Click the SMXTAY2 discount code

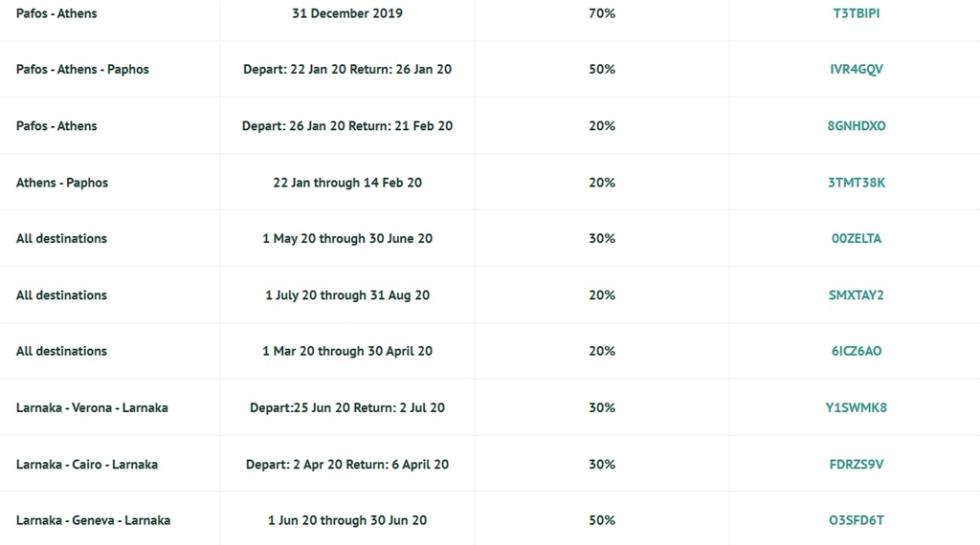point(856,295)
